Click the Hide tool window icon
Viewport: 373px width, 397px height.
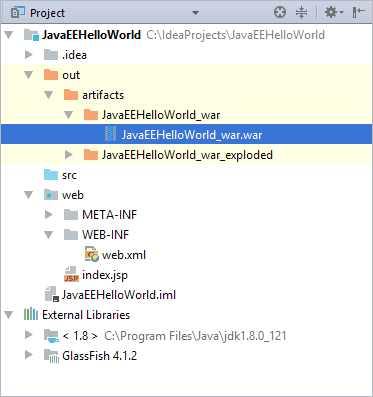pyautogui.click(x=359, y=13)
